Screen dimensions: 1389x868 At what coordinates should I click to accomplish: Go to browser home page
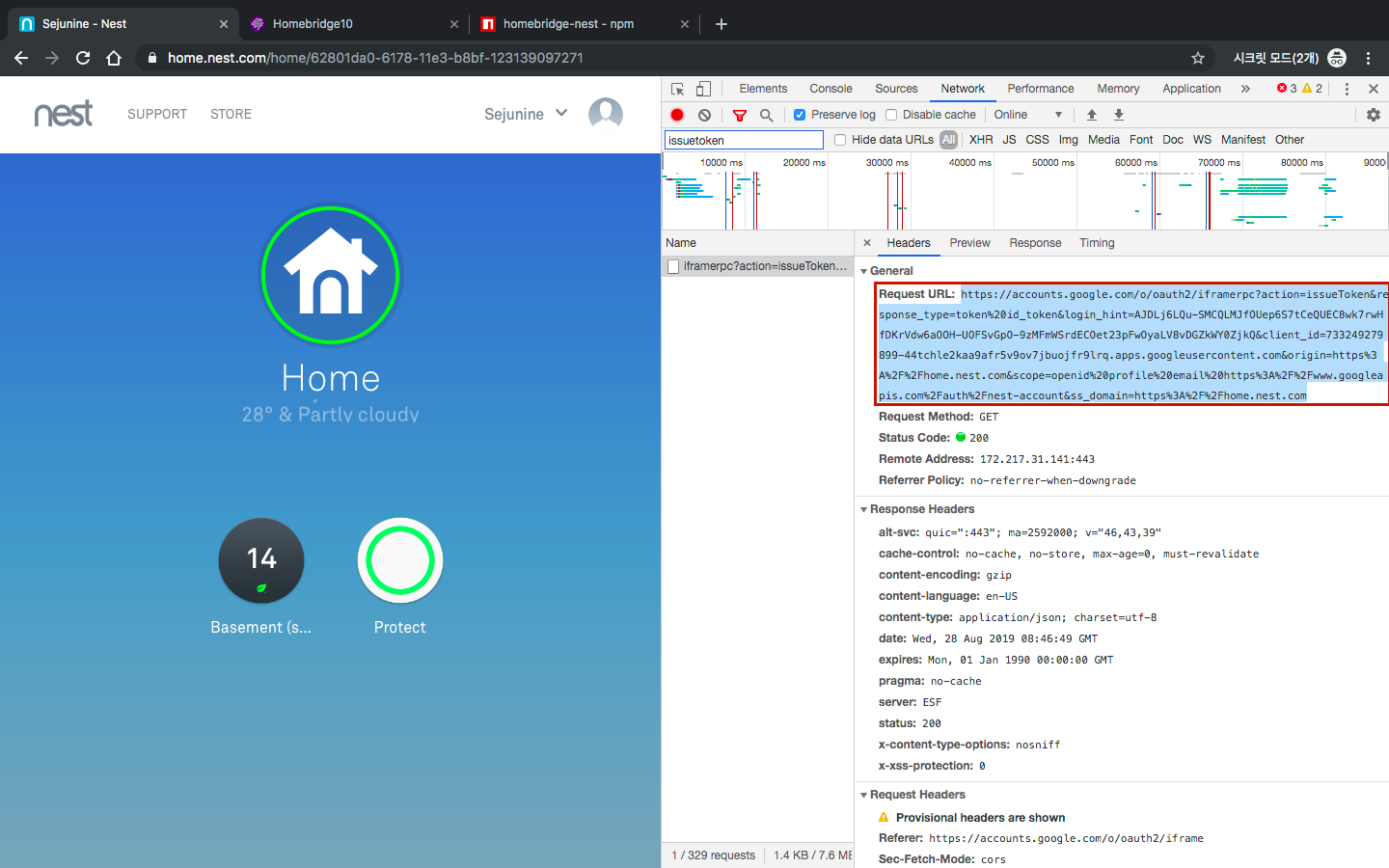114,58
